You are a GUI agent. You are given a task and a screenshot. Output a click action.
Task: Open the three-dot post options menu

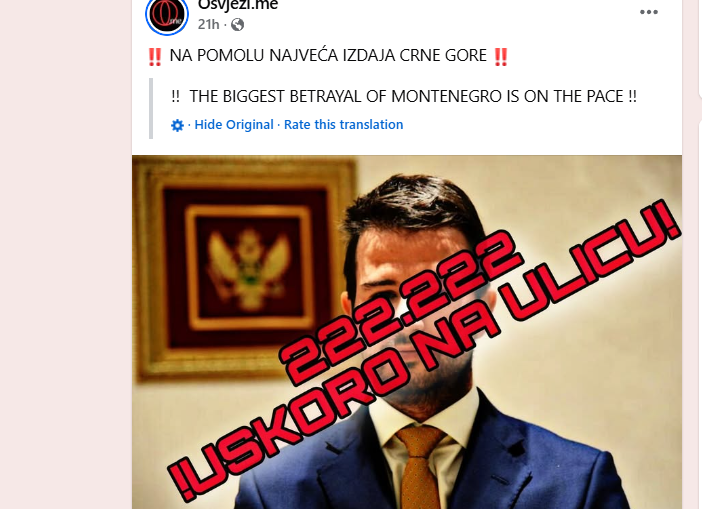click(x=649, y=12)
